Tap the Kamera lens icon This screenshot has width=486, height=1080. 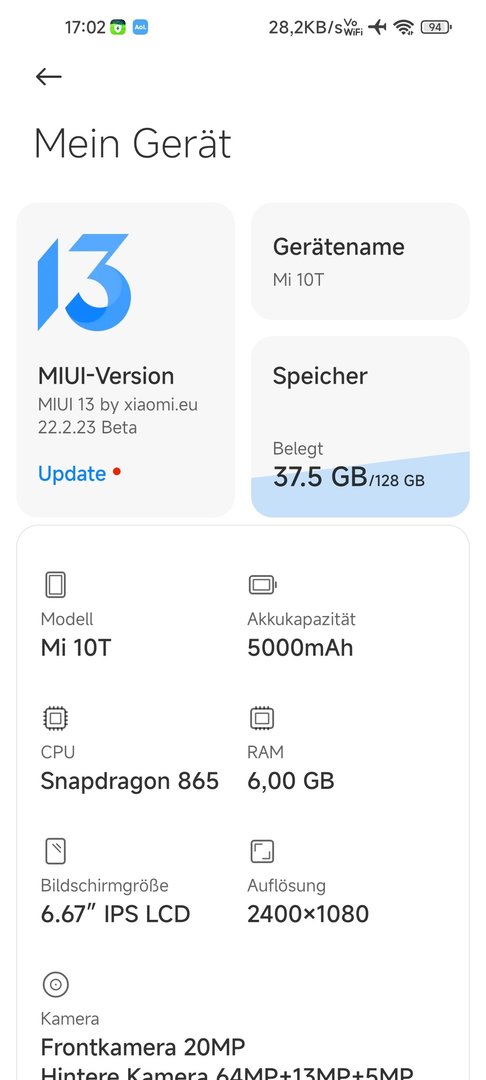click(55, 985)
